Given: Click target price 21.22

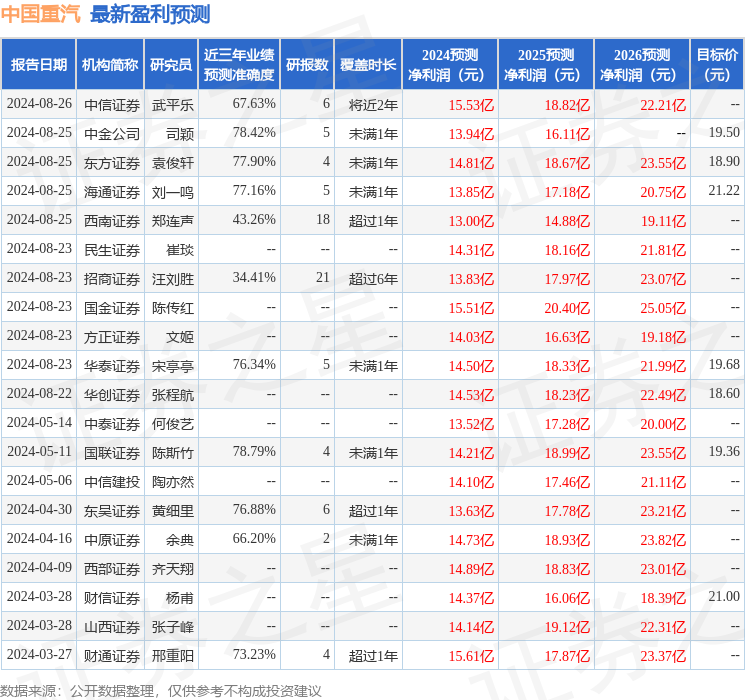Looking at the screenshot, I should coord(724,190).
